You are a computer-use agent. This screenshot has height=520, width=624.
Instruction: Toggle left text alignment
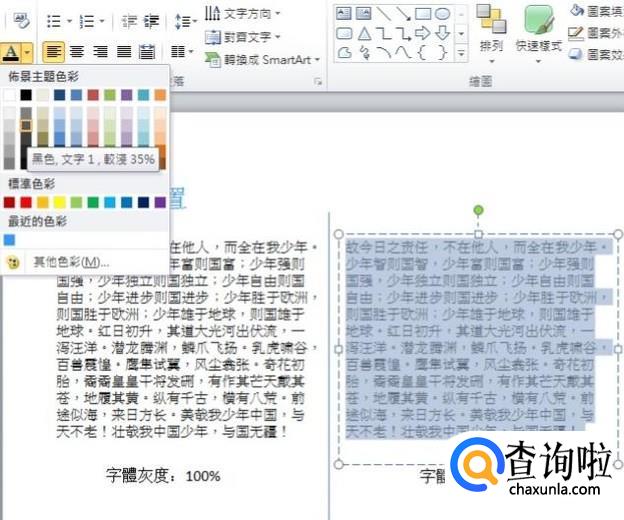click(54, 52)
